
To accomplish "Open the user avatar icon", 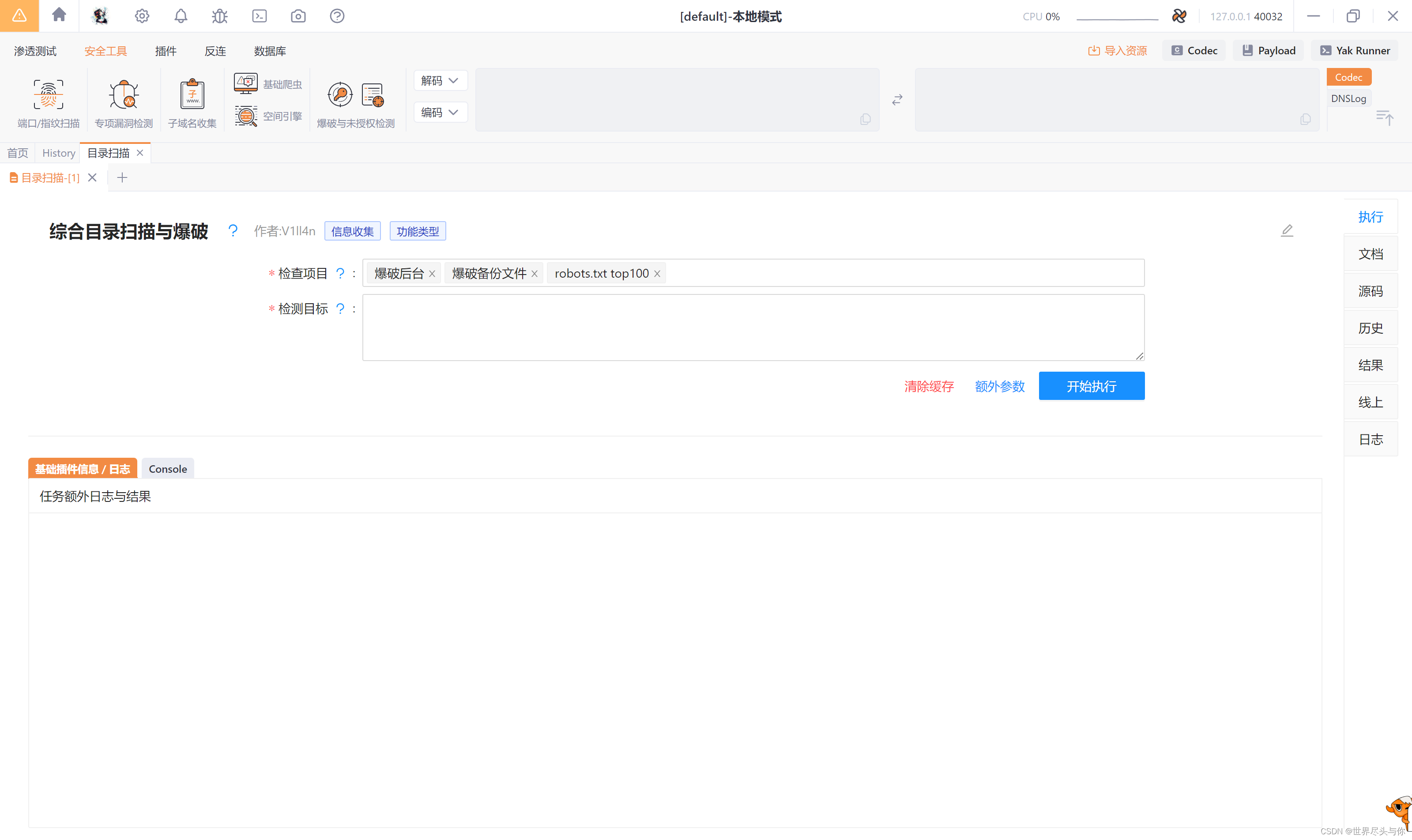I will (101, 16).
